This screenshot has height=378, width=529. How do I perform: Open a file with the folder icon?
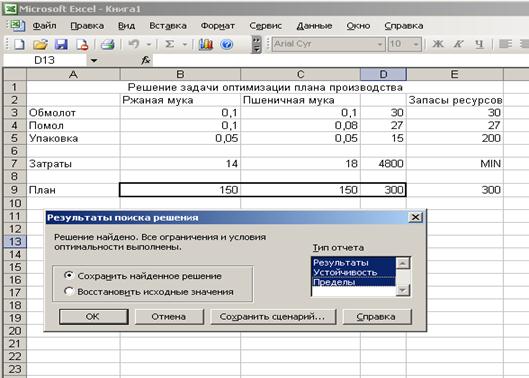pyautogui.click(x=40, y=44)
